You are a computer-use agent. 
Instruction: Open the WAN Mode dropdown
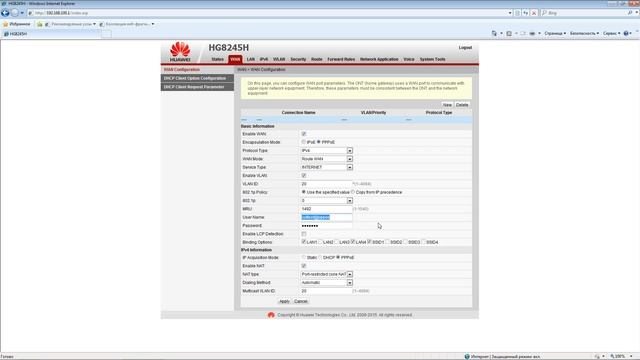click(327, 159)
